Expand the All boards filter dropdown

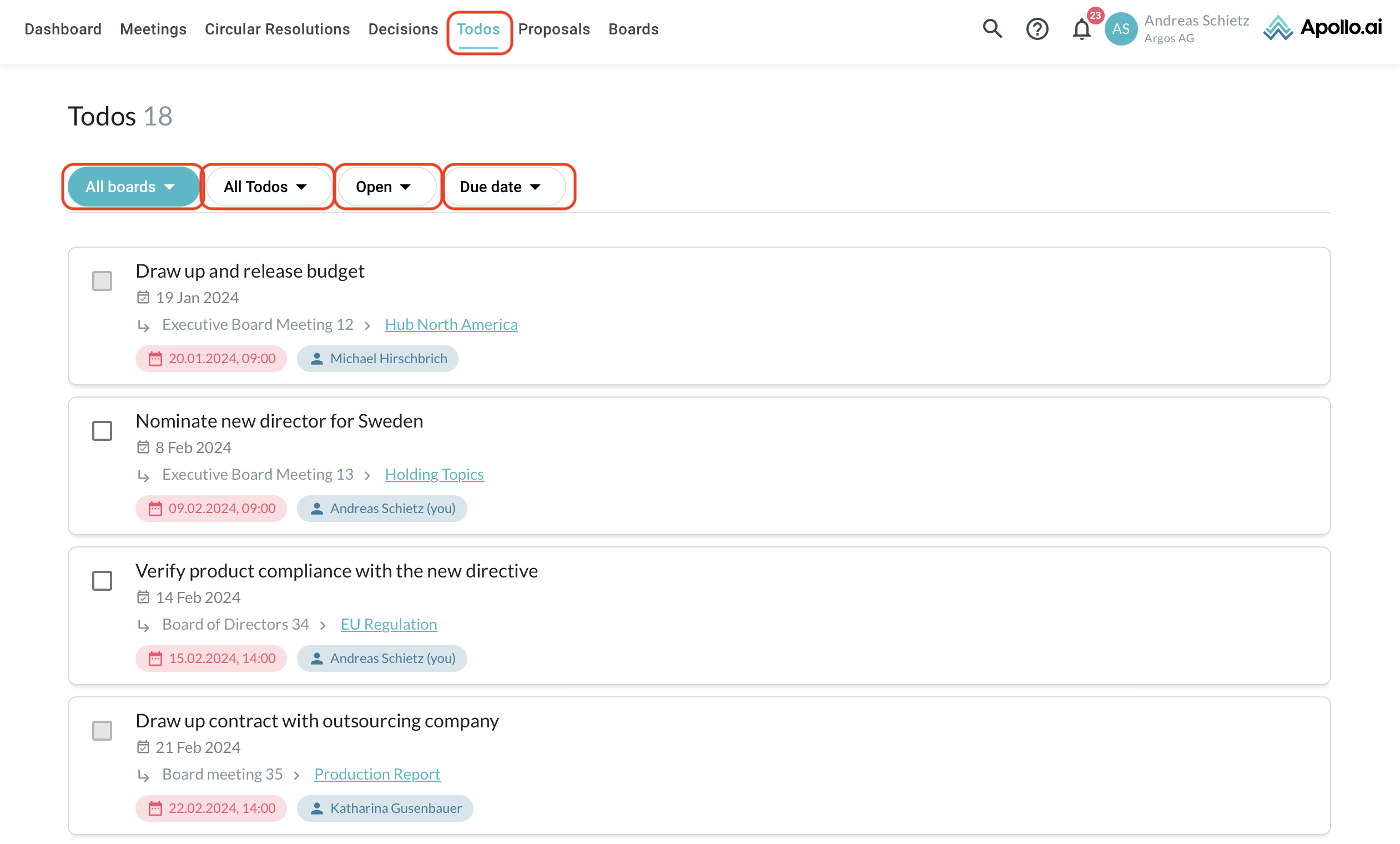point(132,187)
